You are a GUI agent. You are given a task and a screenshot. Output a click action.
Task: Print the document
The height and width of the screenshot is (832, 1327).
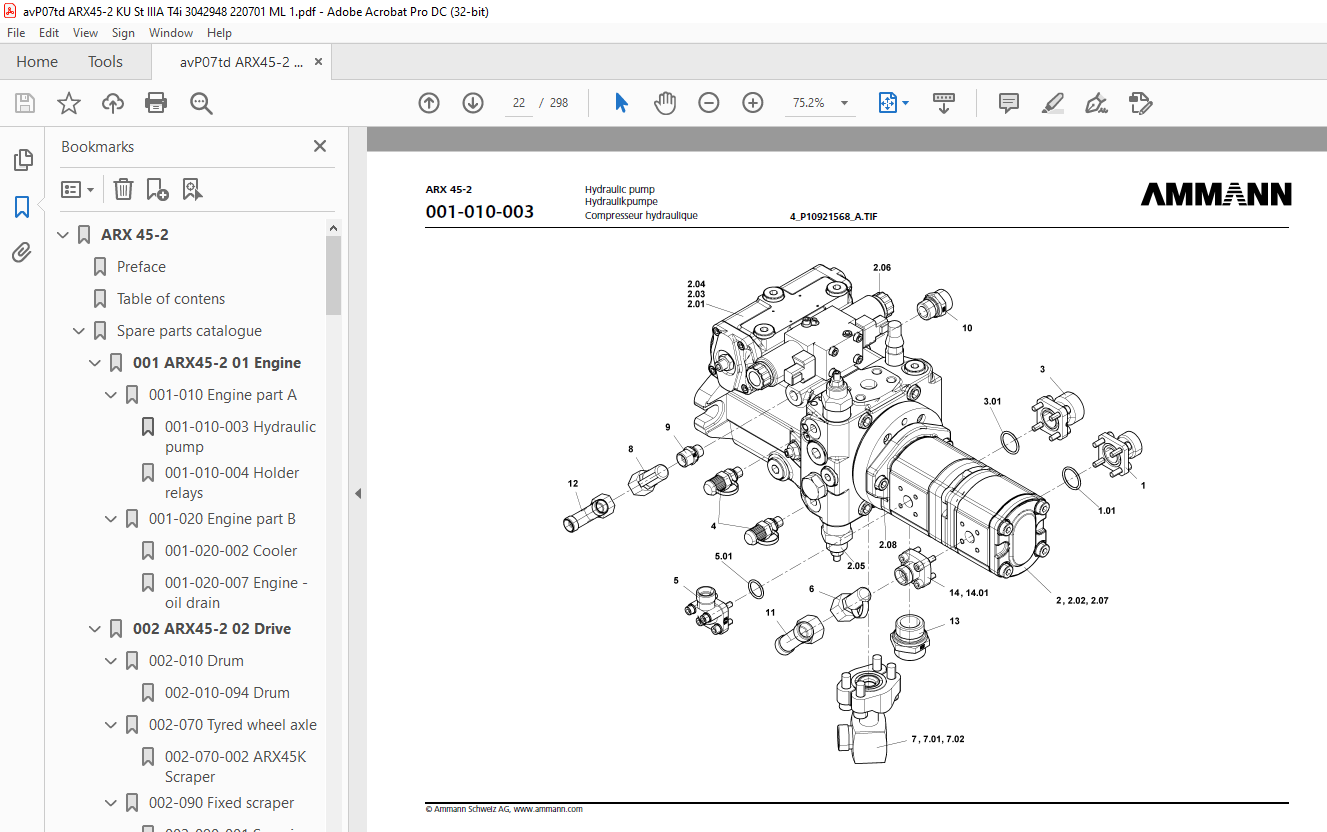tap(156, 103)
